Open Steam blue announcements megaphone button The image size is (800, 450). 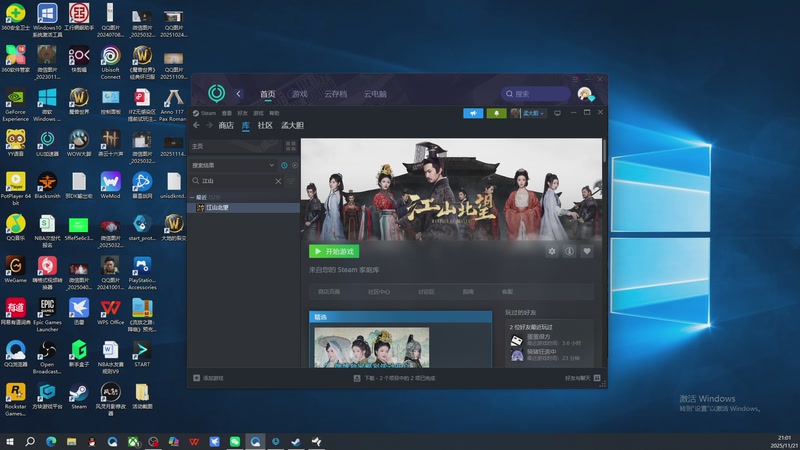(473, 113)
